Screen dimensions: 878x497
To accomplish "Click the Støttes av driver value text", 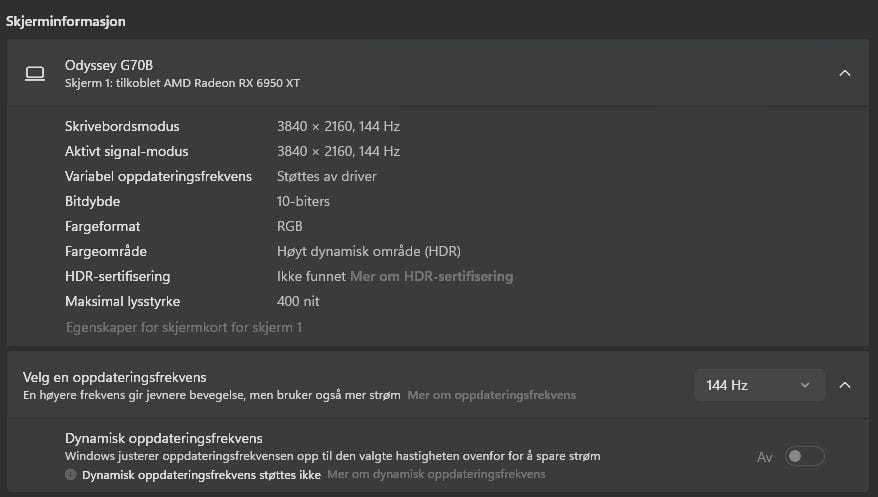I will tap(326, 176).
